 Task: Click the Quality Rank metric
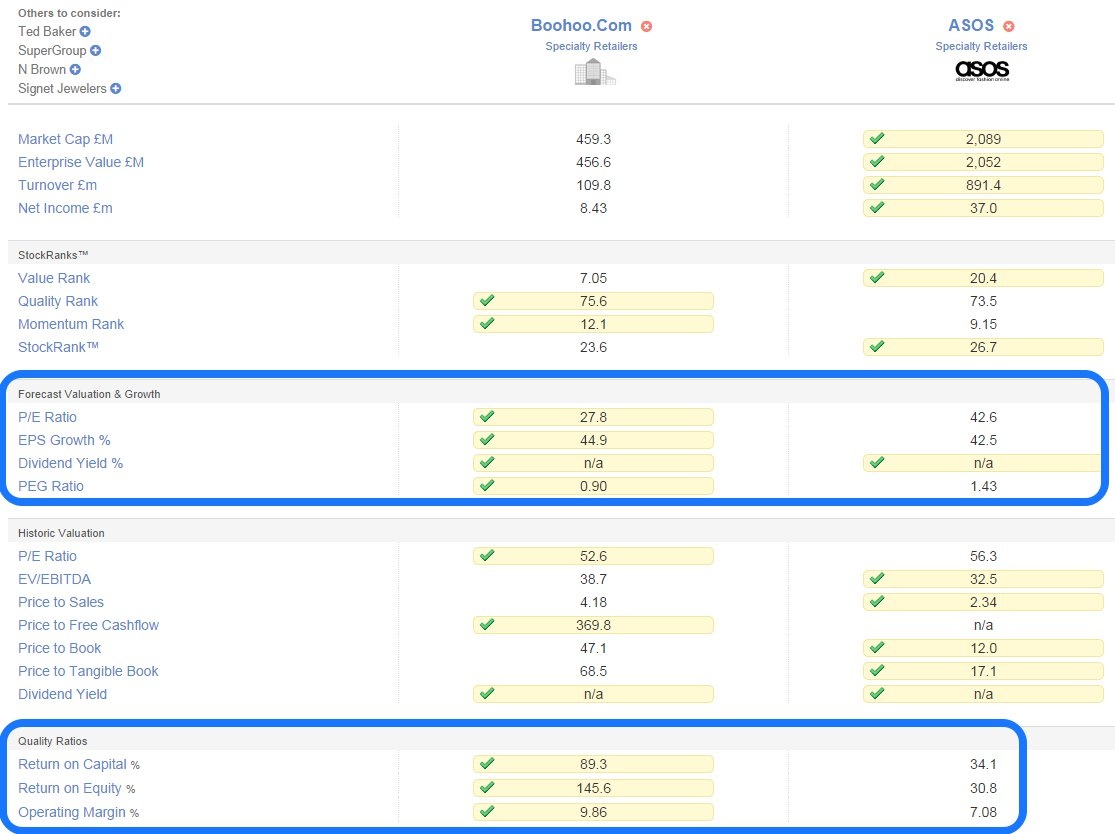coord(58,301)
